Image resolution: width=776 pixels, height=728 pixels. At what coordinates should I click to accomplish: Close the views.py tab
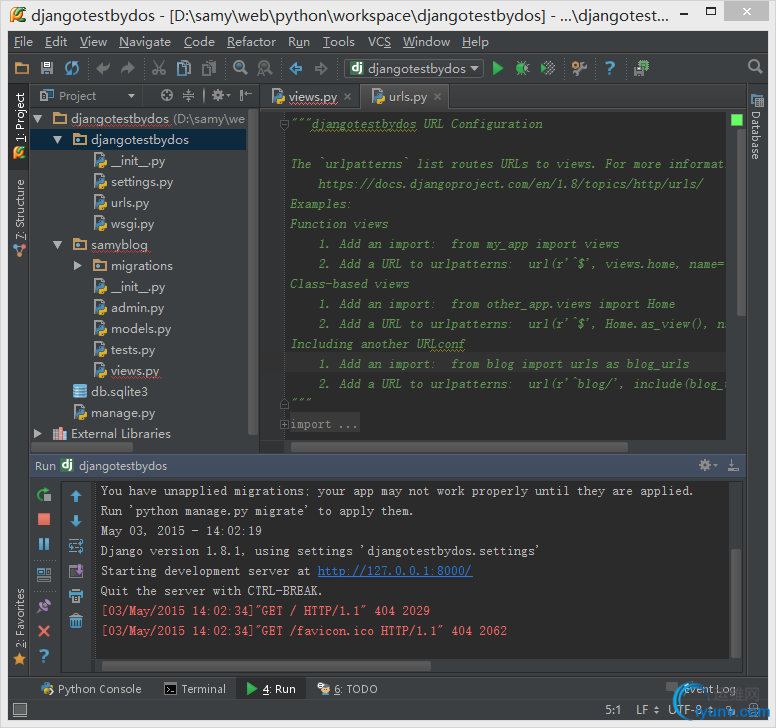coord(347,97)
